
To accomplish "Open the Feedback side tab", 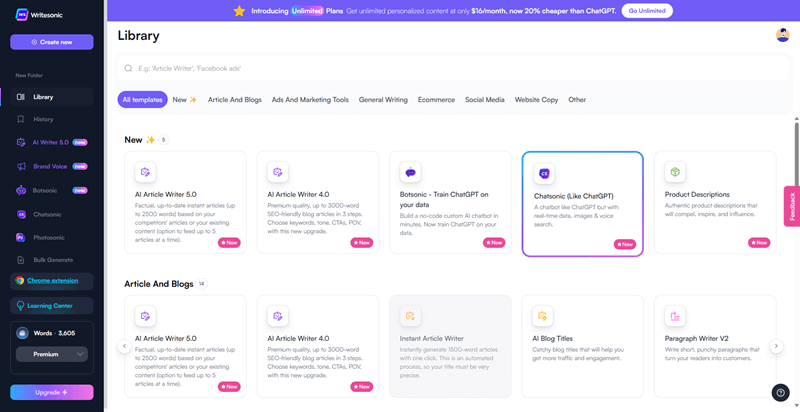I will tap(792, 206).
